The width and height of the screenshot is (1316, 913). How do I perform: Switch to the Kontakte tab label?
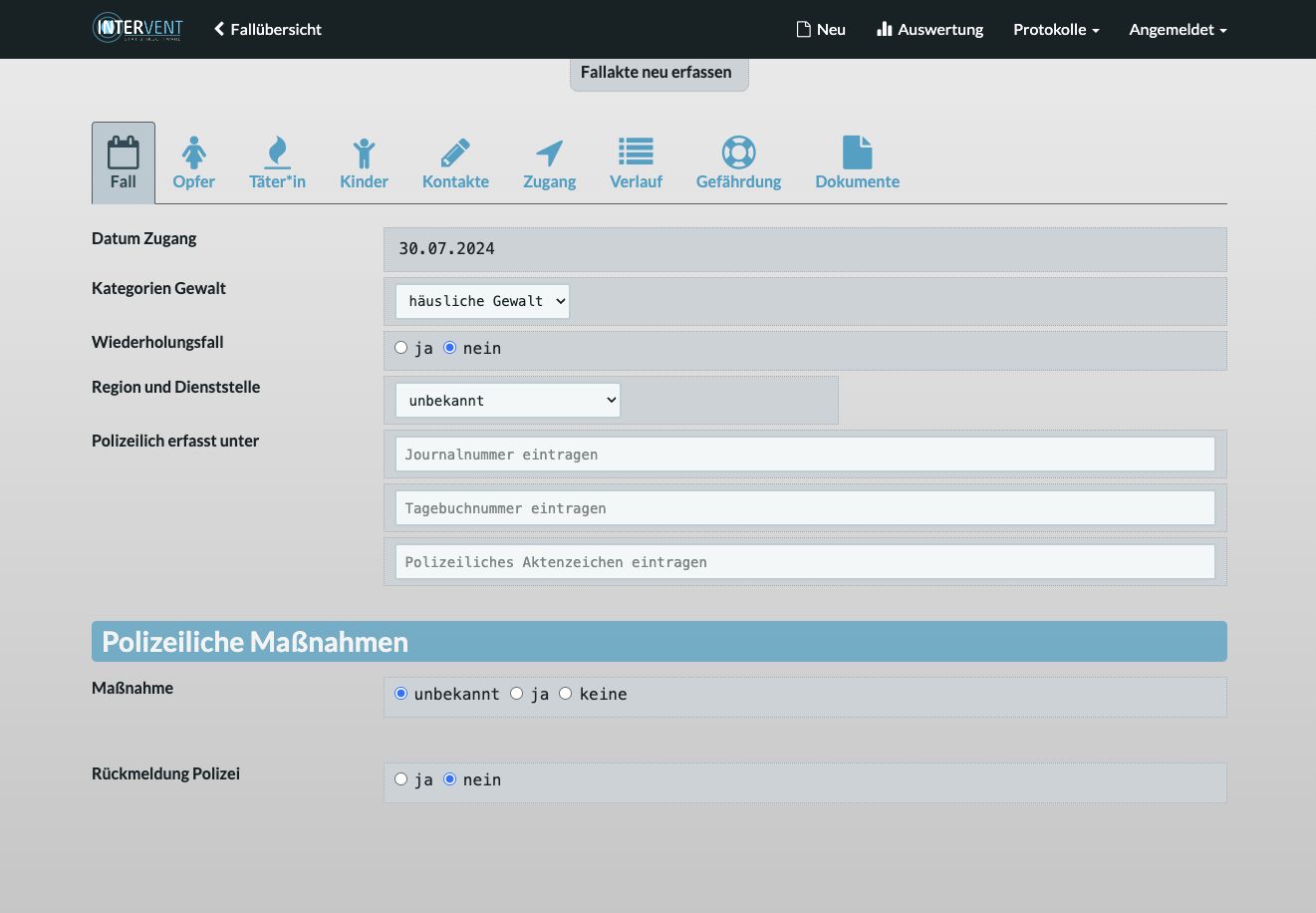[455, 181]
